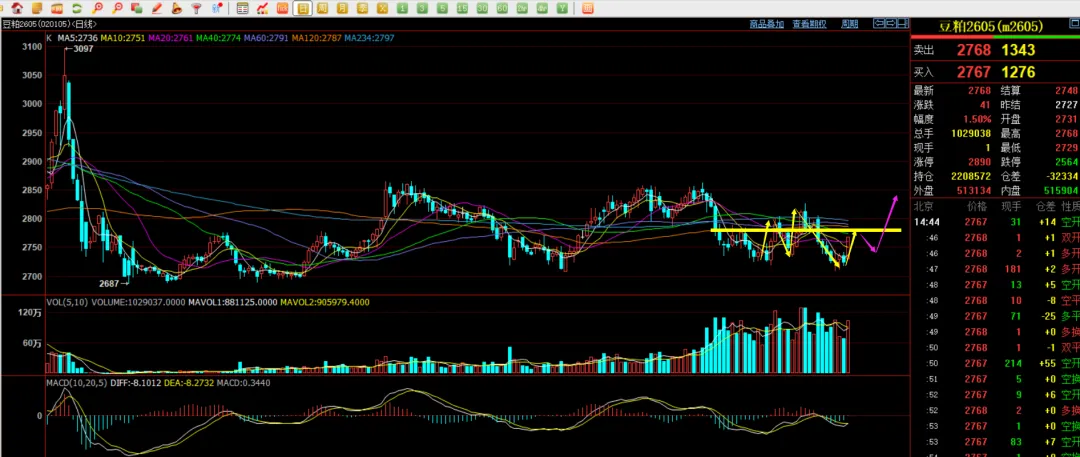This screenshot has width=1080, height=457.
Task: Switch to quarterly (季) period
Action: 362,8
